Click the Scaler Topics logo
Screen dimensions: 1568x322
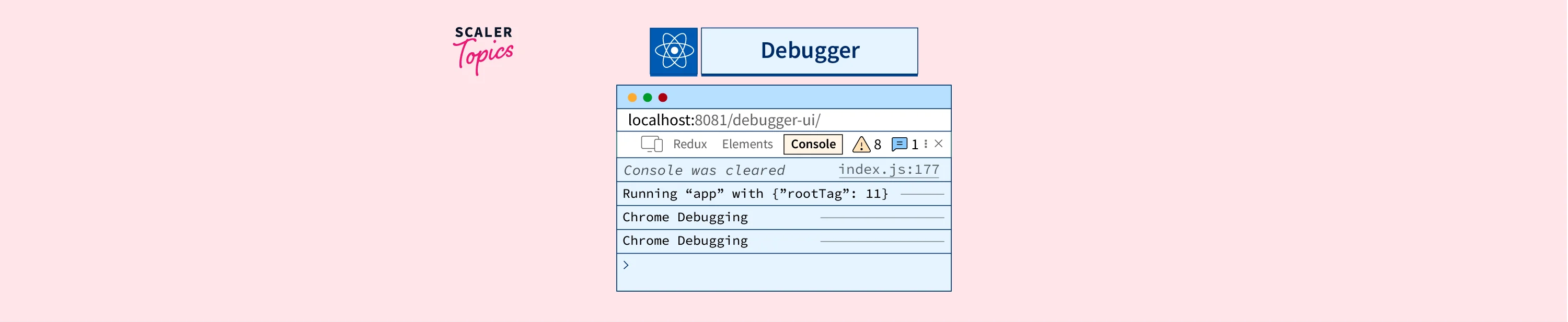(483, 50)
